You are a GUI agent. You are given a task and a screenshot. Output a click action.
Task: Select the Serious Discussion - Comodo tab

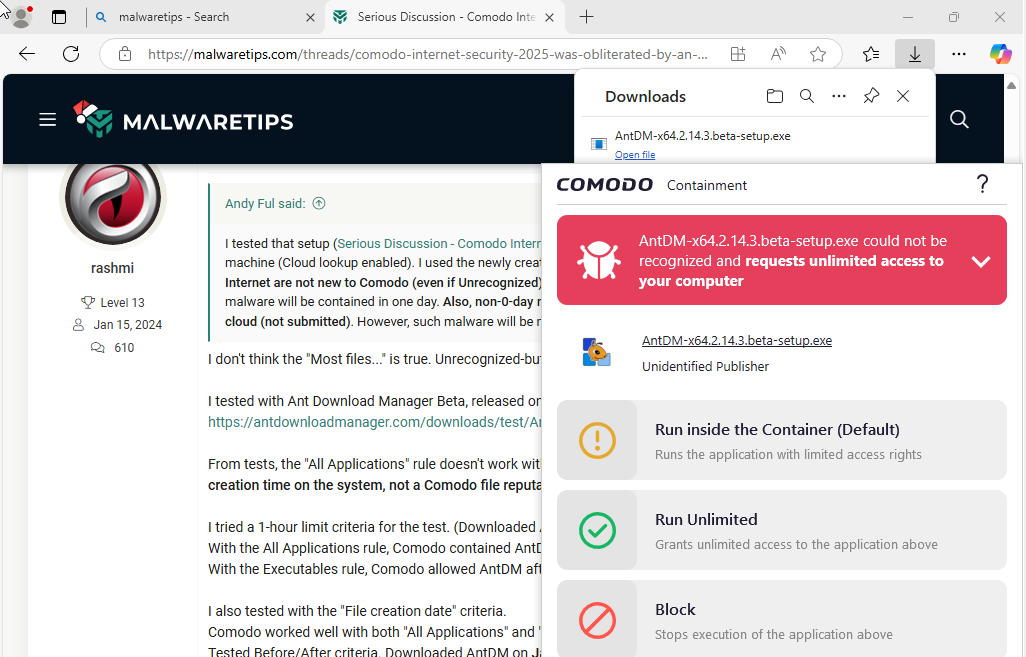(x=445, y=17)
